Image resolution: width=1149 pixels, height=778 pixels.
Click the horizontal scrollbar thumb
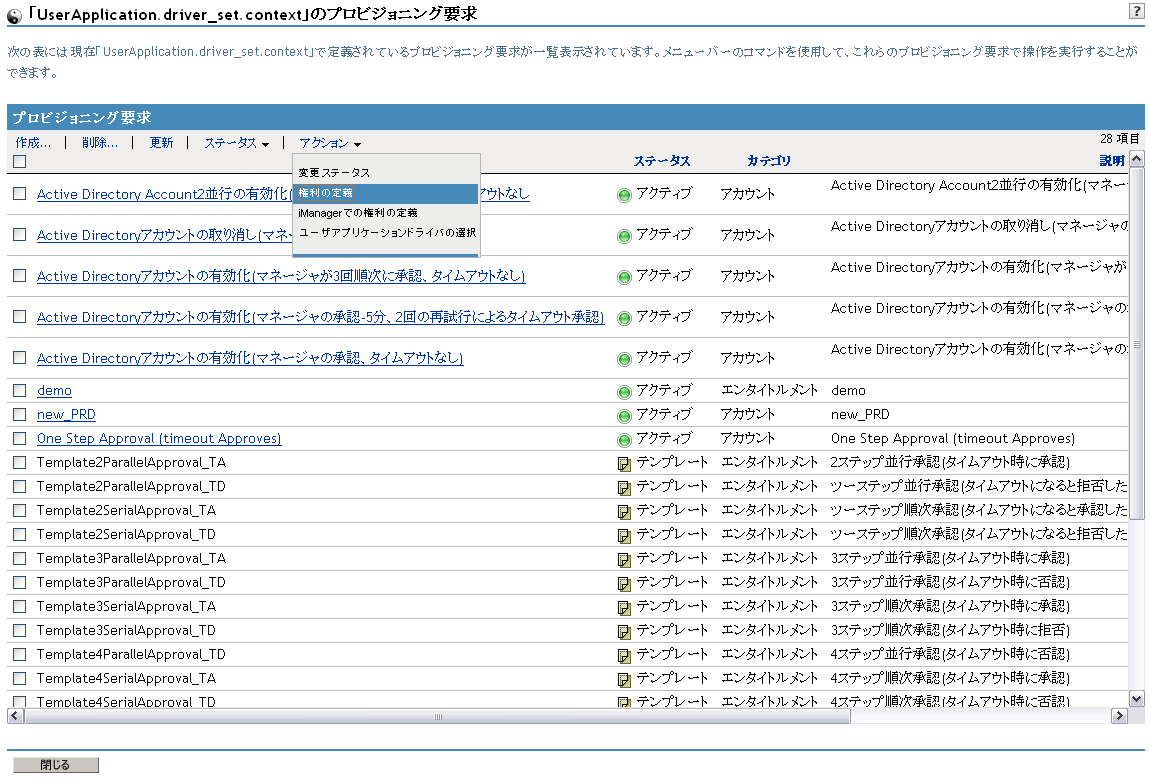pos(437,716)
